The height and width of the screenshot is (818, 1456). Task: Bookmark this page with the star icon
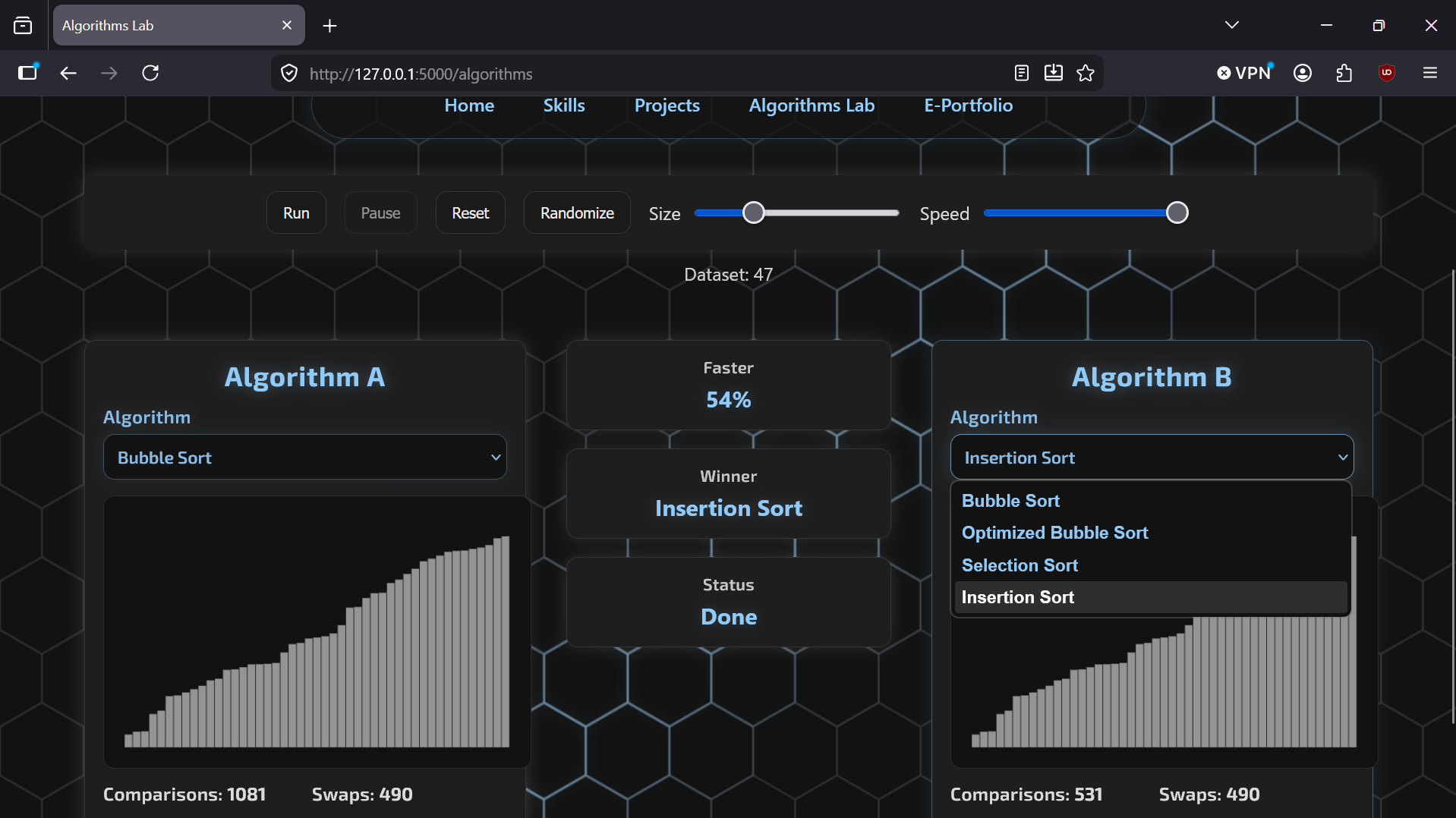tap(1086, 73)
